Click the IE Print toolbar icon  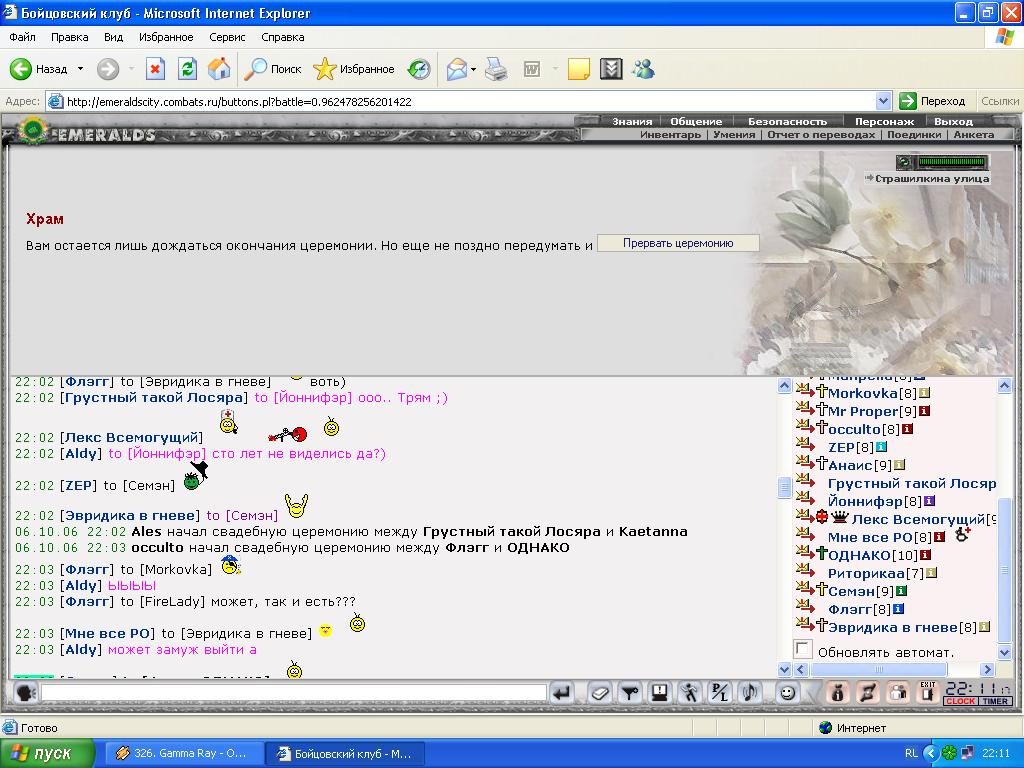click(496, 69)
